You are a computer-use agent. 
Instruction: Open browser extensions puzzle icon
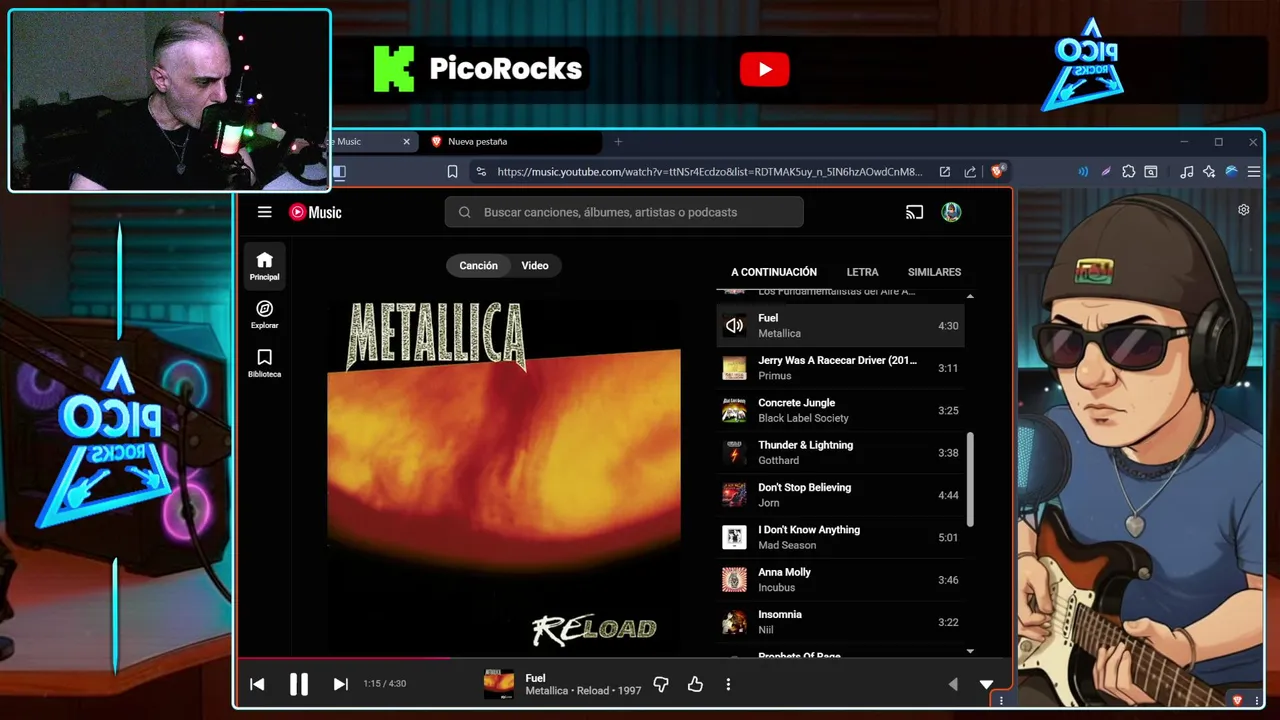1128,172
